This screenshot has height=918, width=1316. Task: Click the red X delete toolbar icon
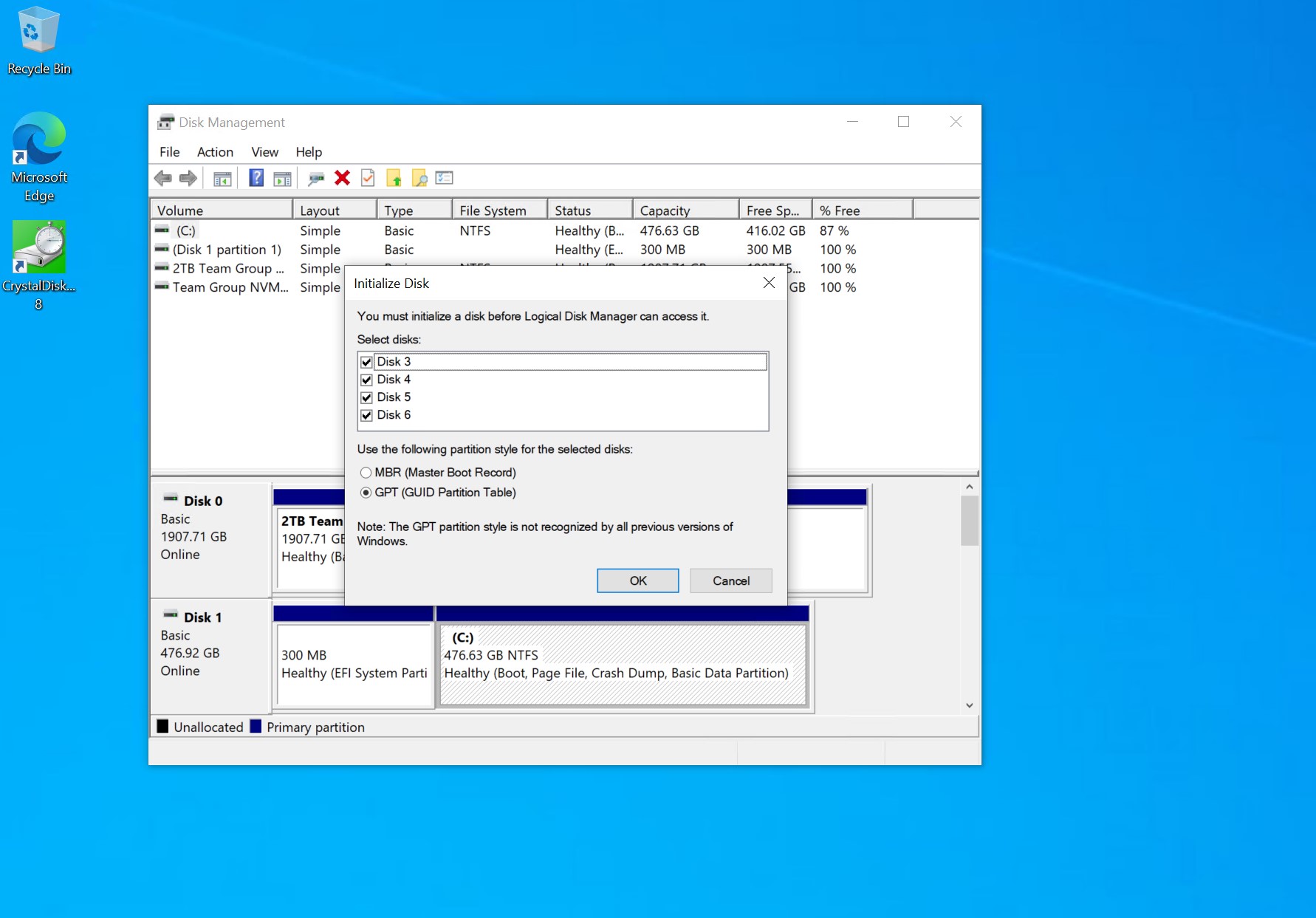tap(342, 178)
